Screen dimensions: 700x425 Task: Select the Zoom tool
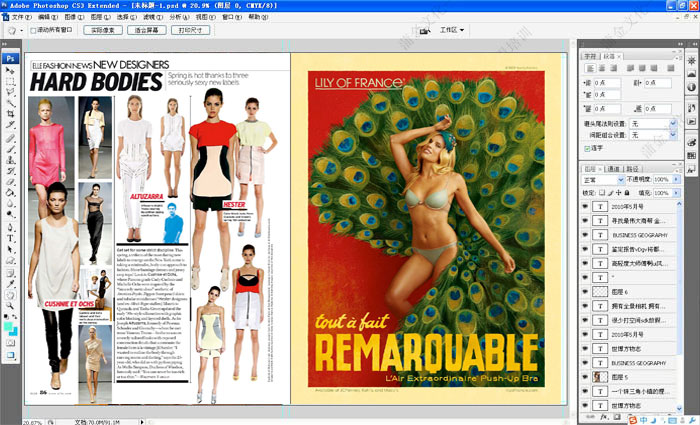click(x=10, y=306)
